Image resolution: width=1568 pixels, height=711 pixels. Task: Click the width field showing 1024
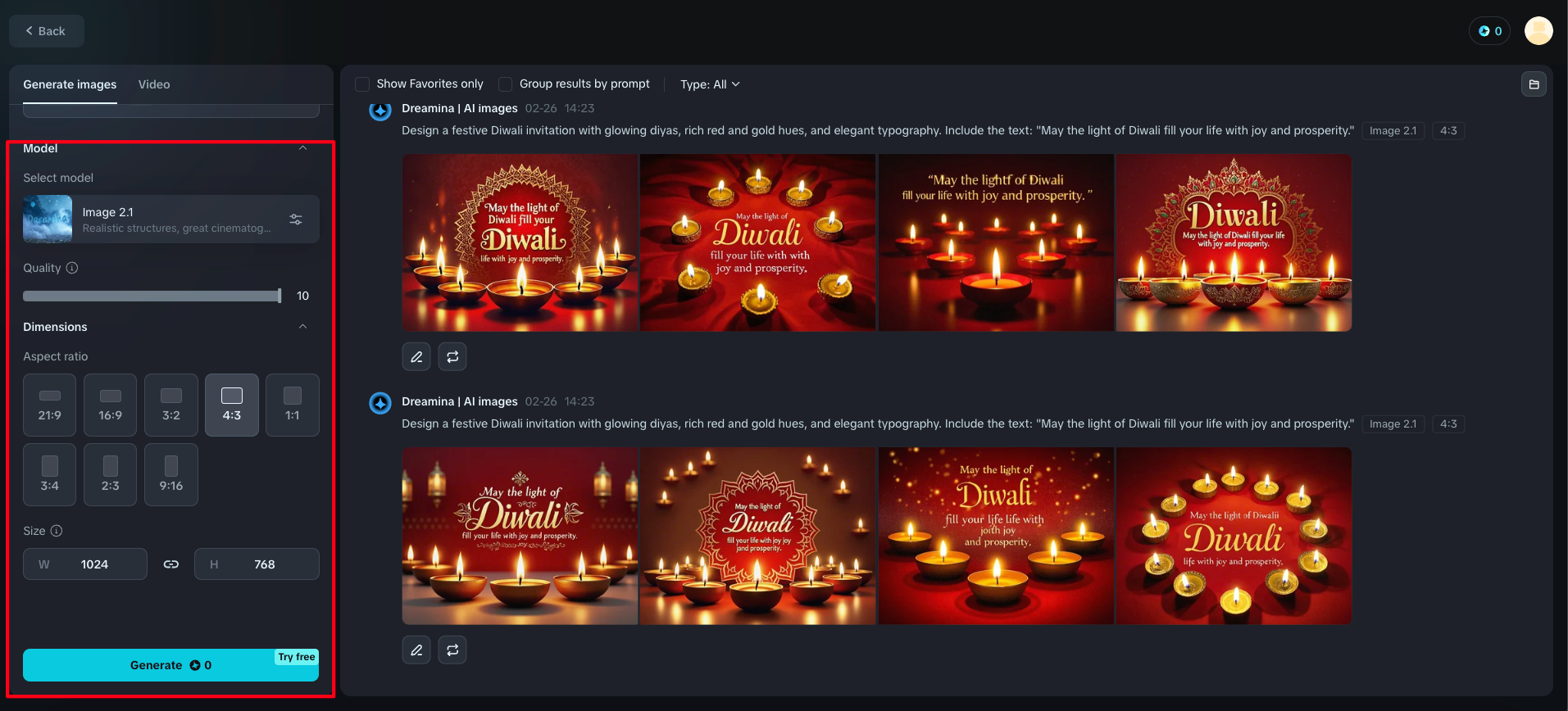pyautogui.click(x=85, y=564)
